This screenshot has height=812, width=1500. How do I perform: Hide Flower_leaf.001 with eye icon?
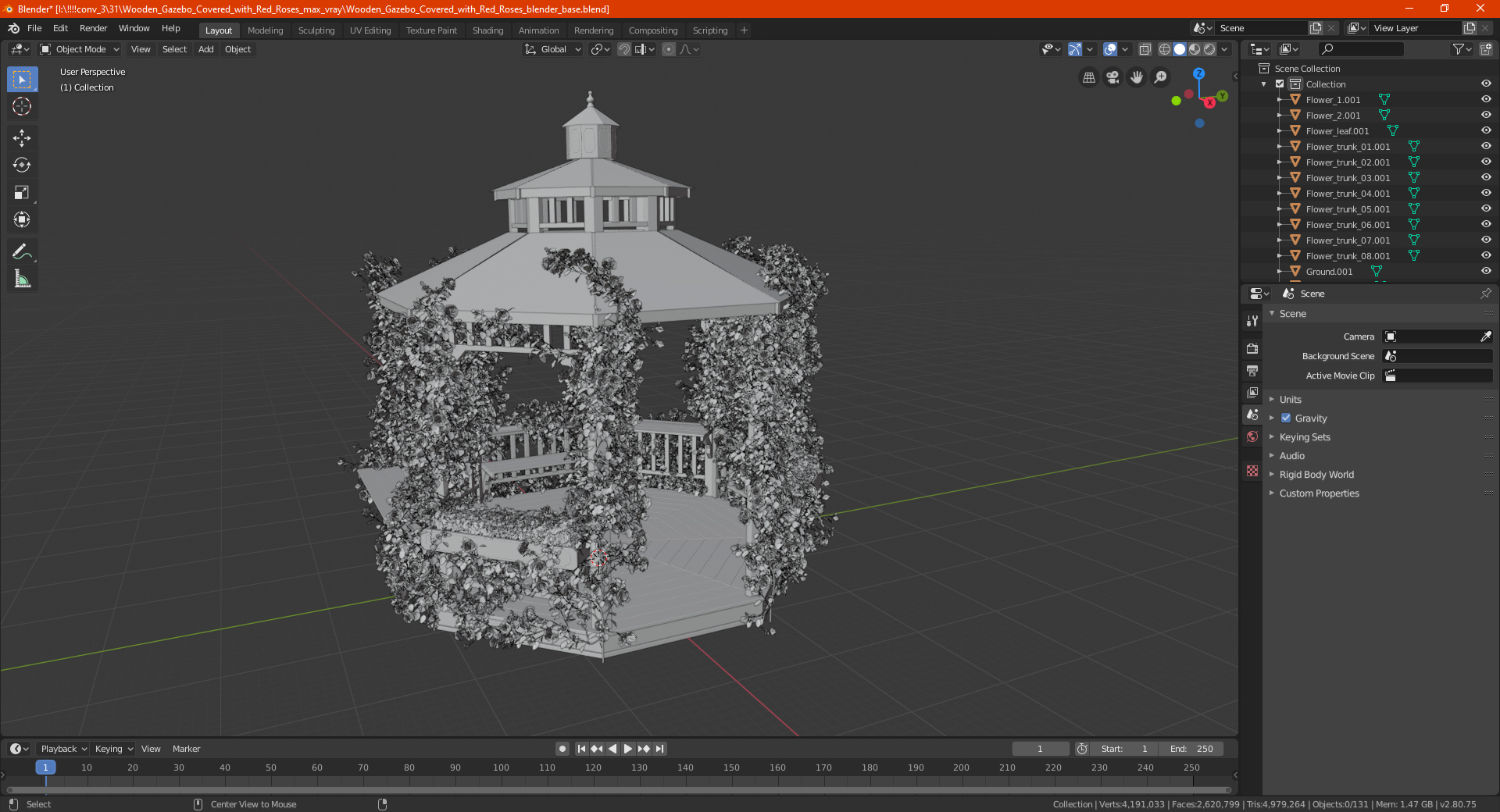pos(1486,131)
